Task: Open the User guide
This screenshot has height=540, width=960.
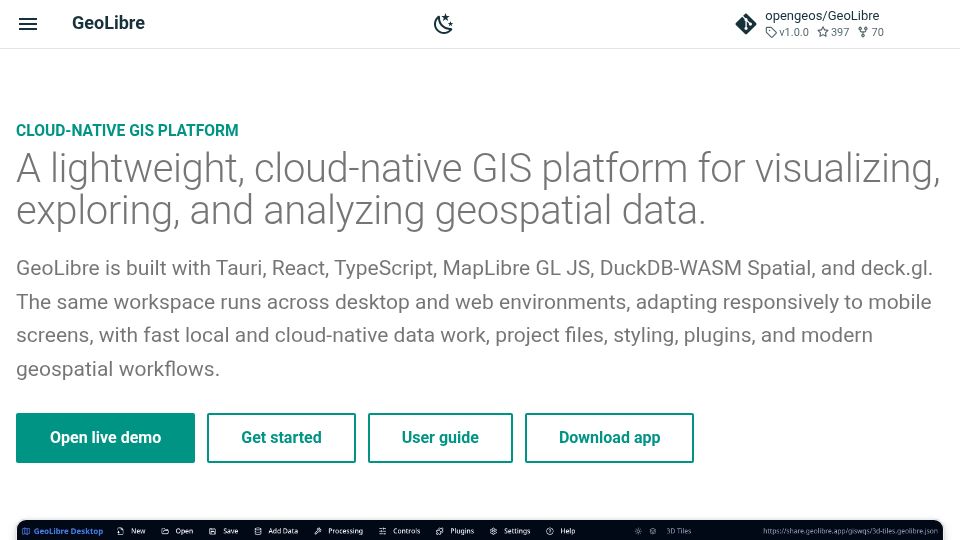Action: pos(440,438)
